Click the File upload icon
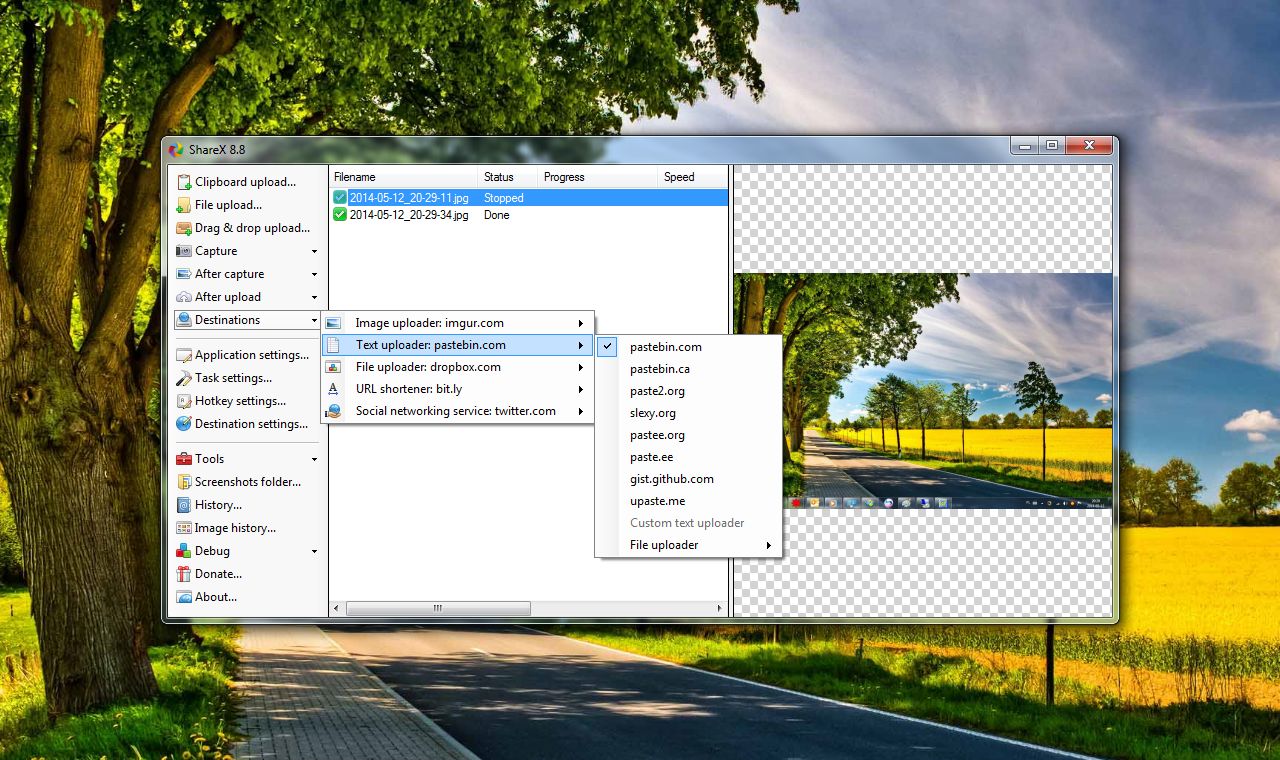The height and width of the screenshot is (760, 1280). click(184, 205)
